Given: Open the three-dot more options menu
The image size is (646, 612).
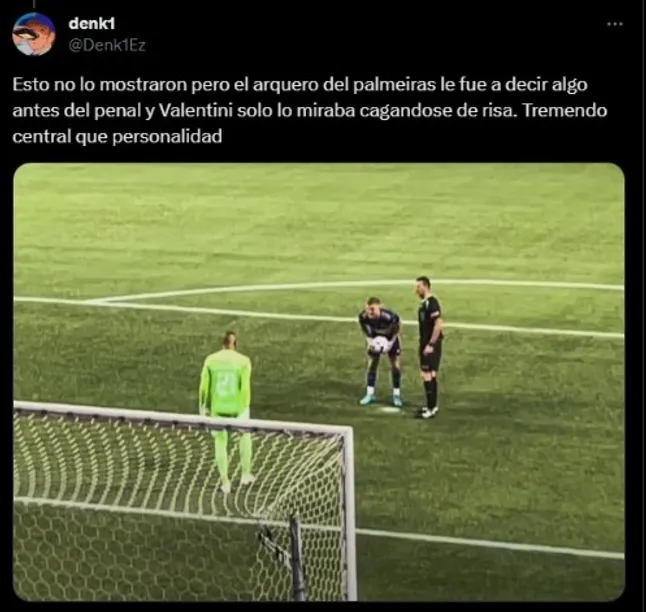Looking at the screenshot, I should [615, 24].
